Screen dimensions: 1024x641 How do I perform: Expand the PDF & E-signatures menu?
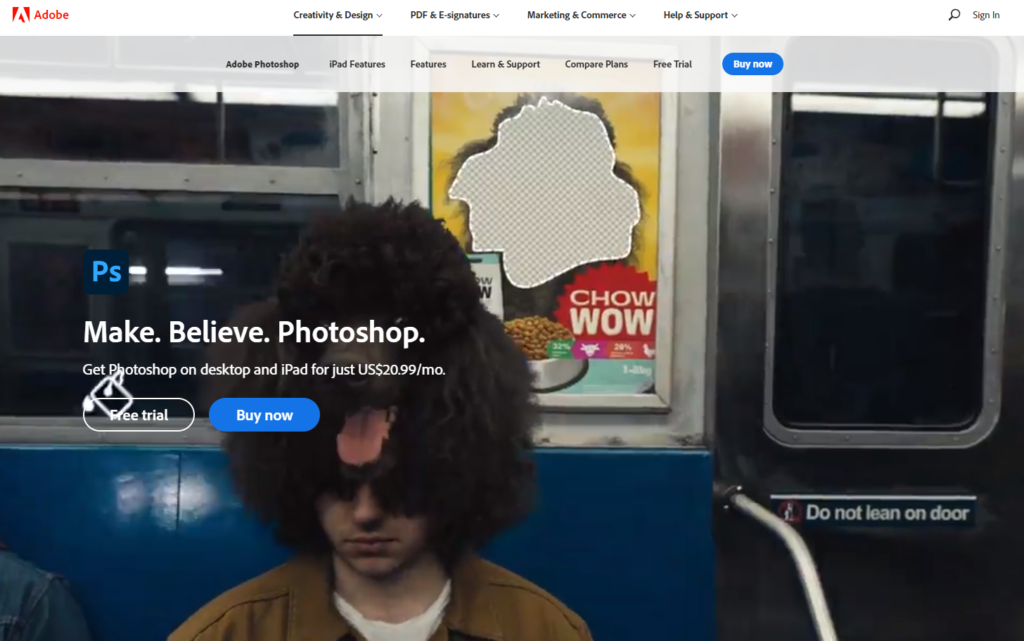coord(455,15)
